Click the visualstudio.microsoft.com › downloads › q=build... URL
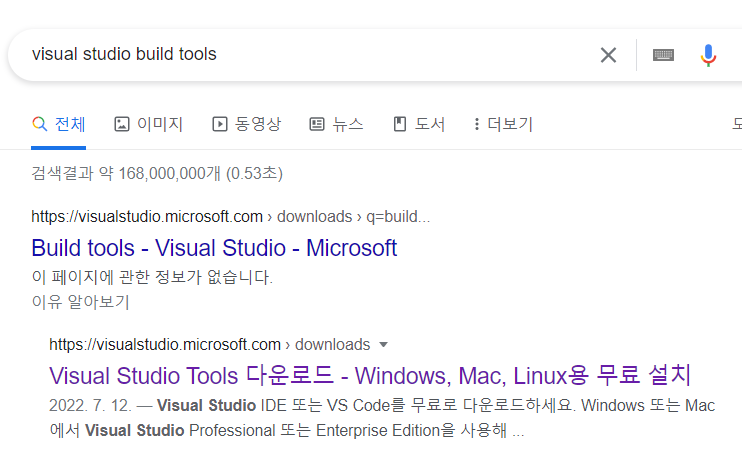 coord(230,216)
